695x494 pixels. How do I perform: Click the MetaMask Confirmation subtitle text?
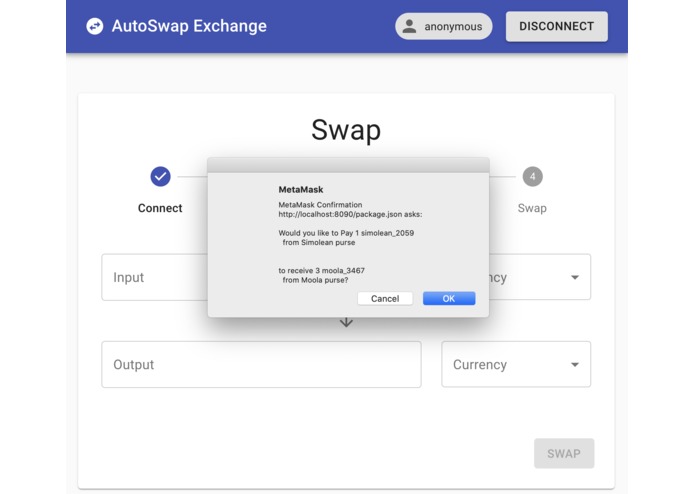click(320, 205)
